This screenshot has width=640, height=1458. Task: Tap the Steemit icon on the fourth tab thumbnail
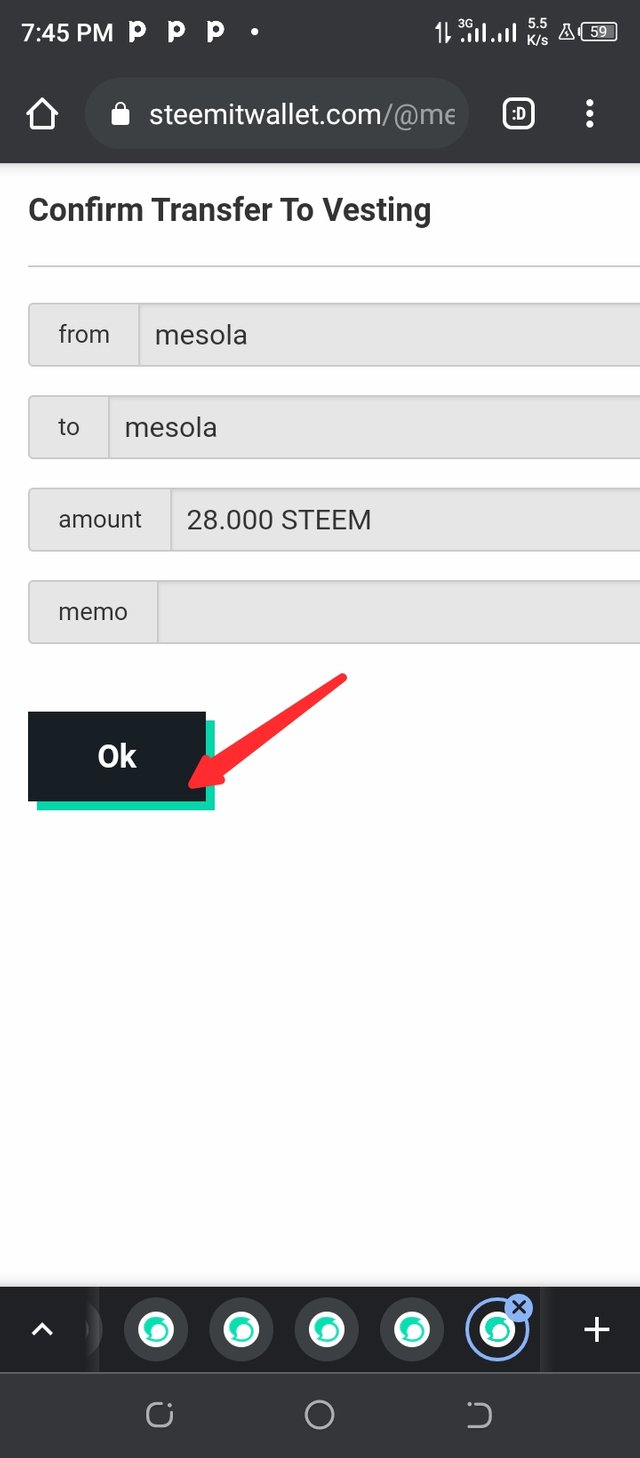[x=411, y=1329]
